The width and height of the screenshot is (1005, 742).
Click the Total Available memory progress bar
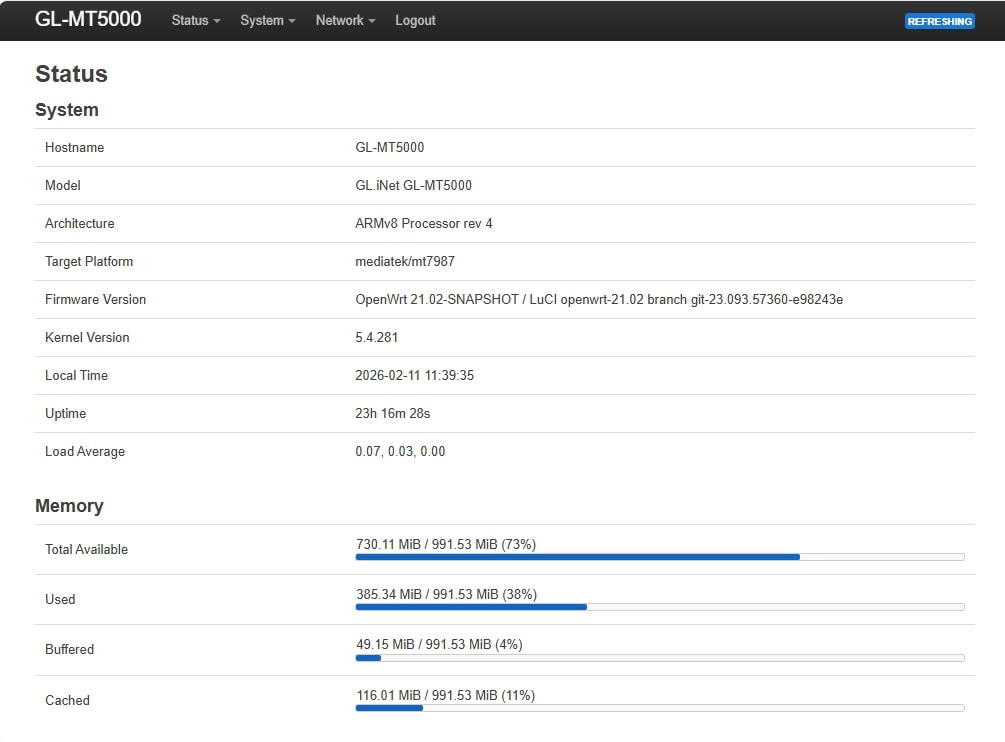click(659, 556)
